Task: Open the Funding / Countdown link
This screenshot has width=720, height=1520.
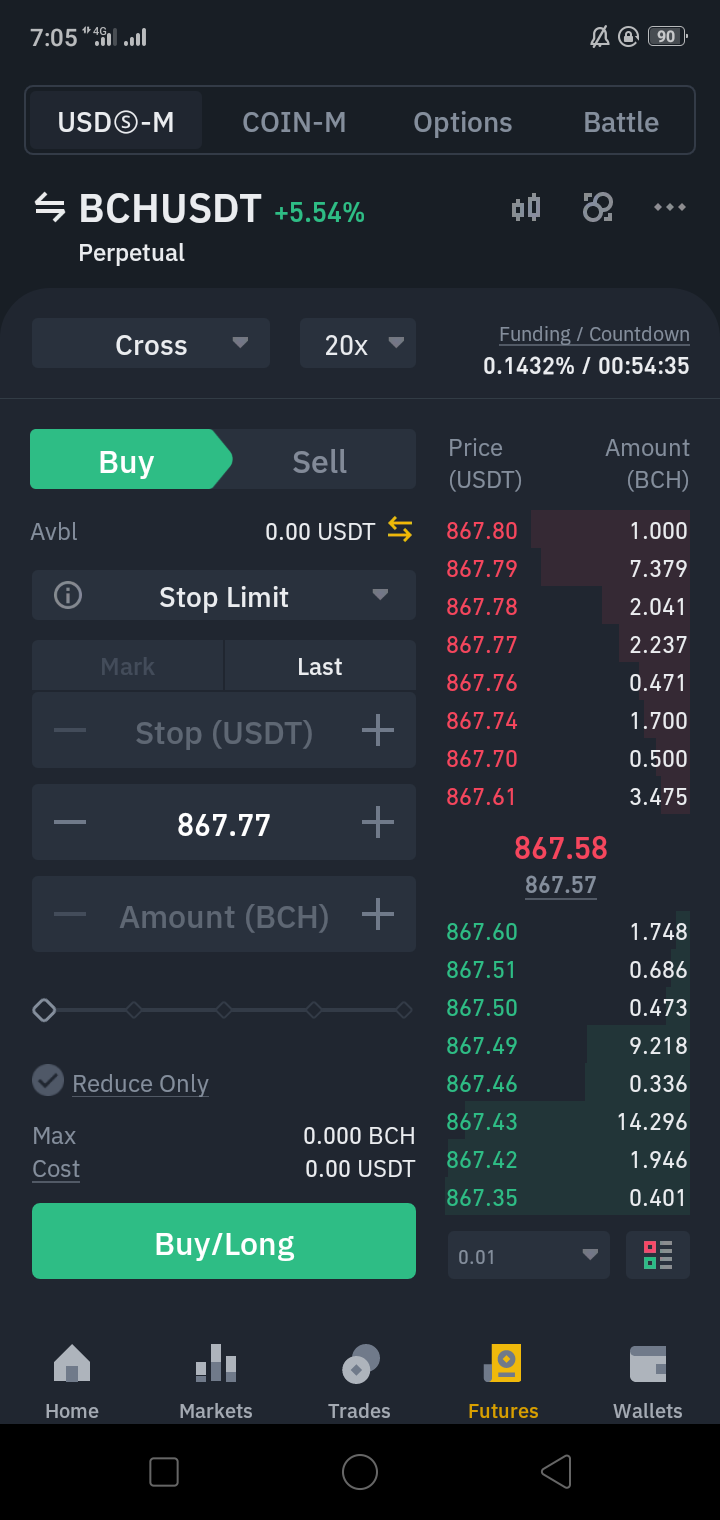Action: coord(594,334)
